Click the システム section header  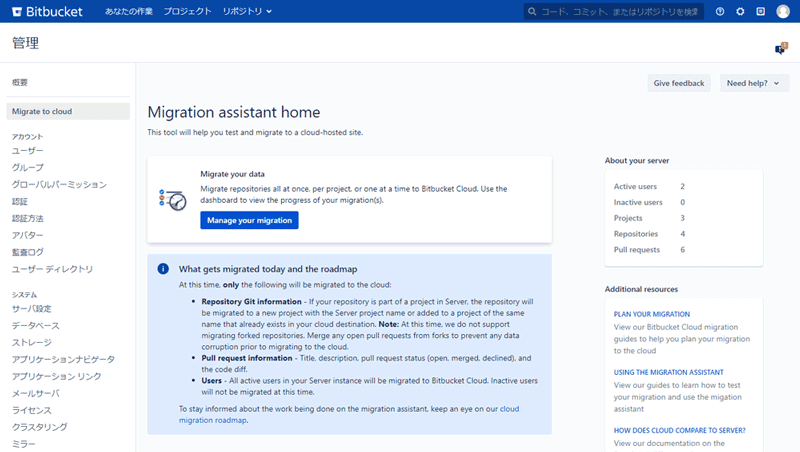[x=24, y=295]
